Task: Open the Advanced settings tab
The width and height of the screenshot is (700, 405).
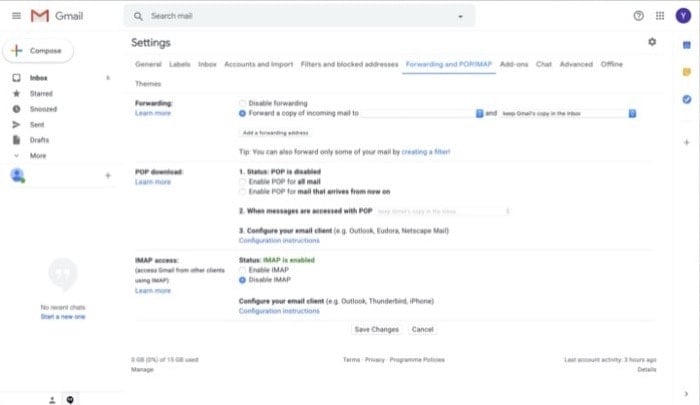Action: (576, 64)
